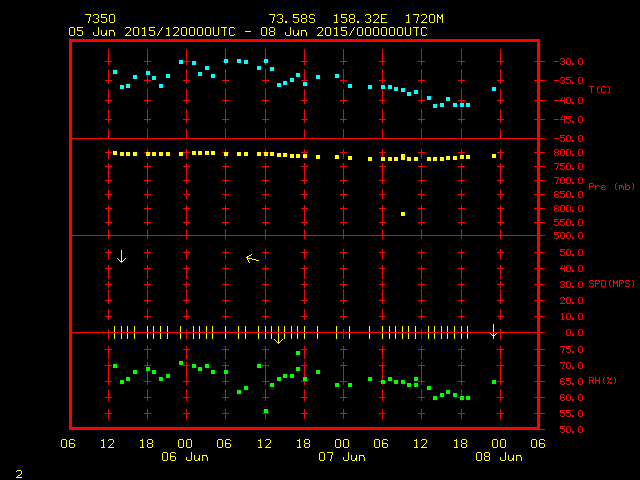Click the yellow left-pointing wind arrow

coord(252,258)
